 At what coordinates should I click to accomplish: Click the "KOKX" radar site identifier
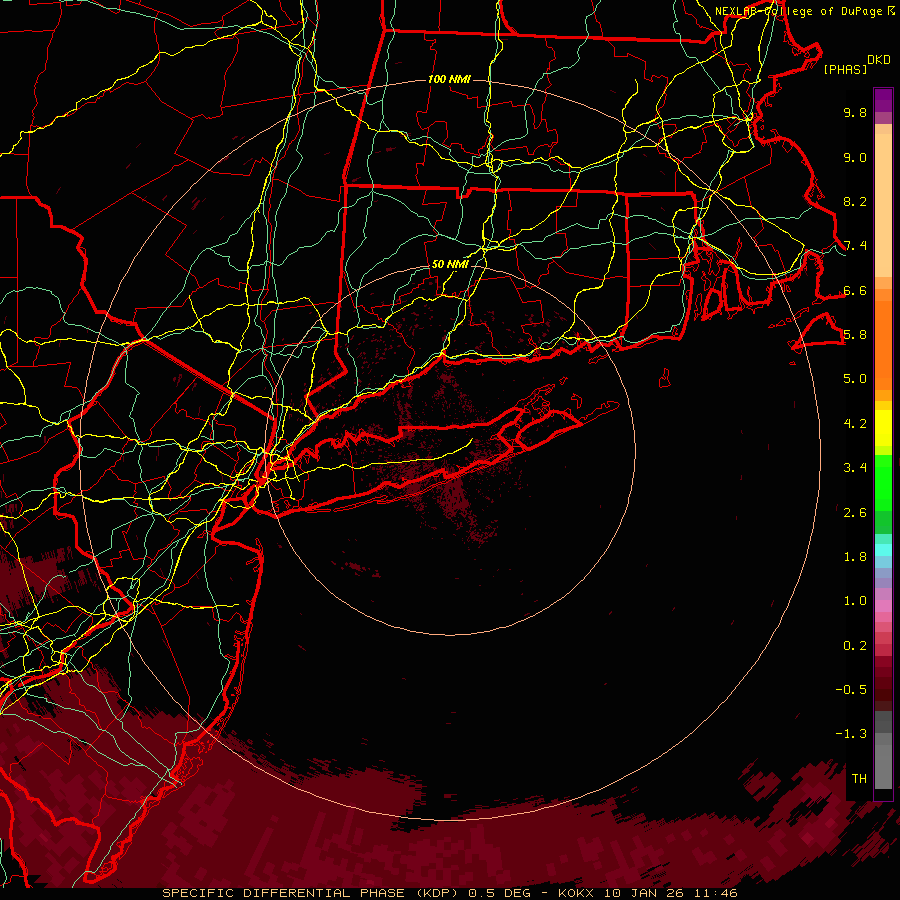click(575, 893)
